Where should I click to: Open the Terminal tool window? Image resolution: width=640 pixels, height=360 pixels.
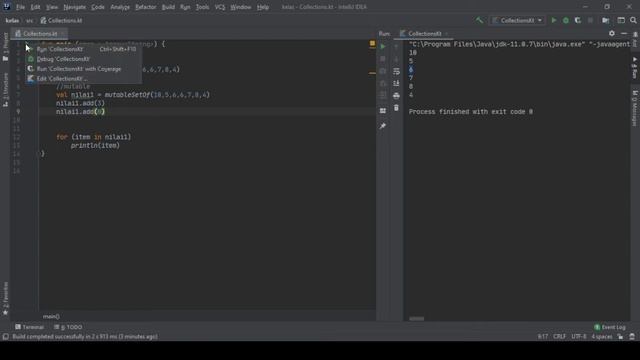click(29, 327)
